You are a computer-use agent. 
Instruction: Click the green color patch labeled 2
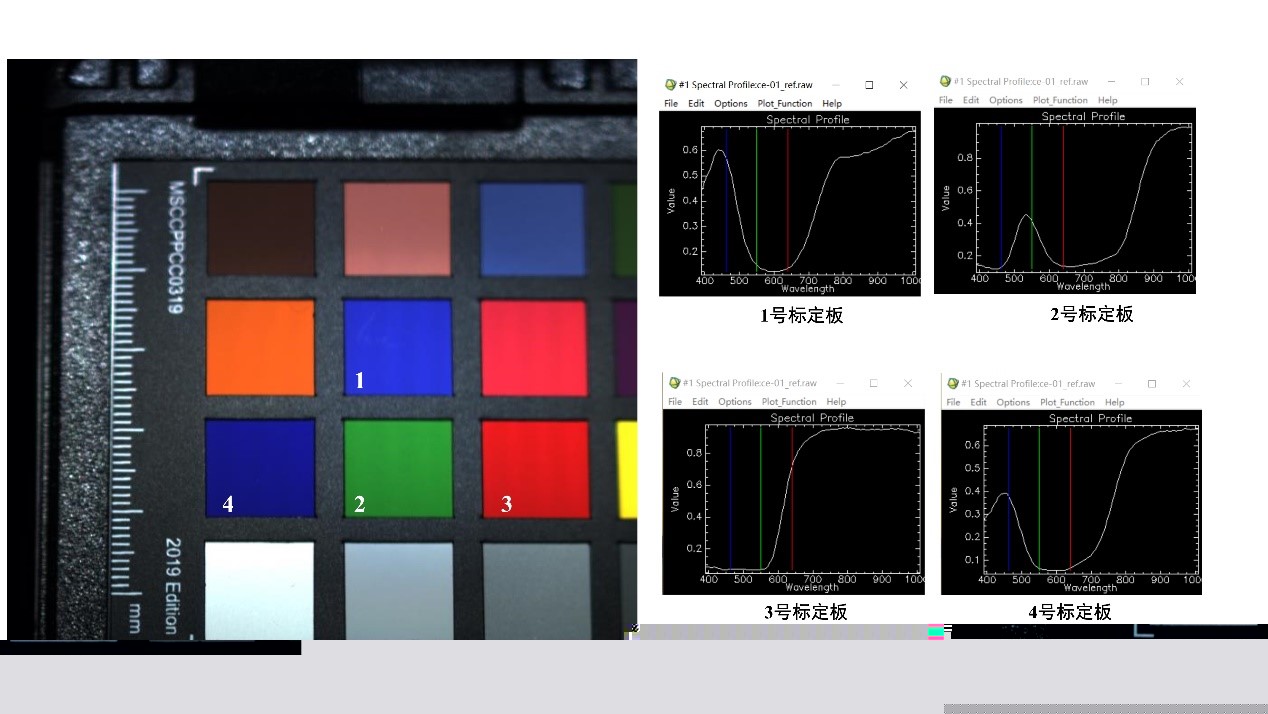(398, 460)
